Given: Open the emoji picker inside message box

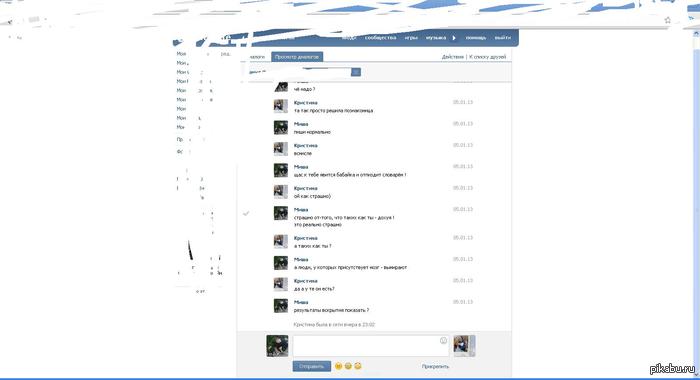Looking at the screenshot, I should [x=443, y=340].
